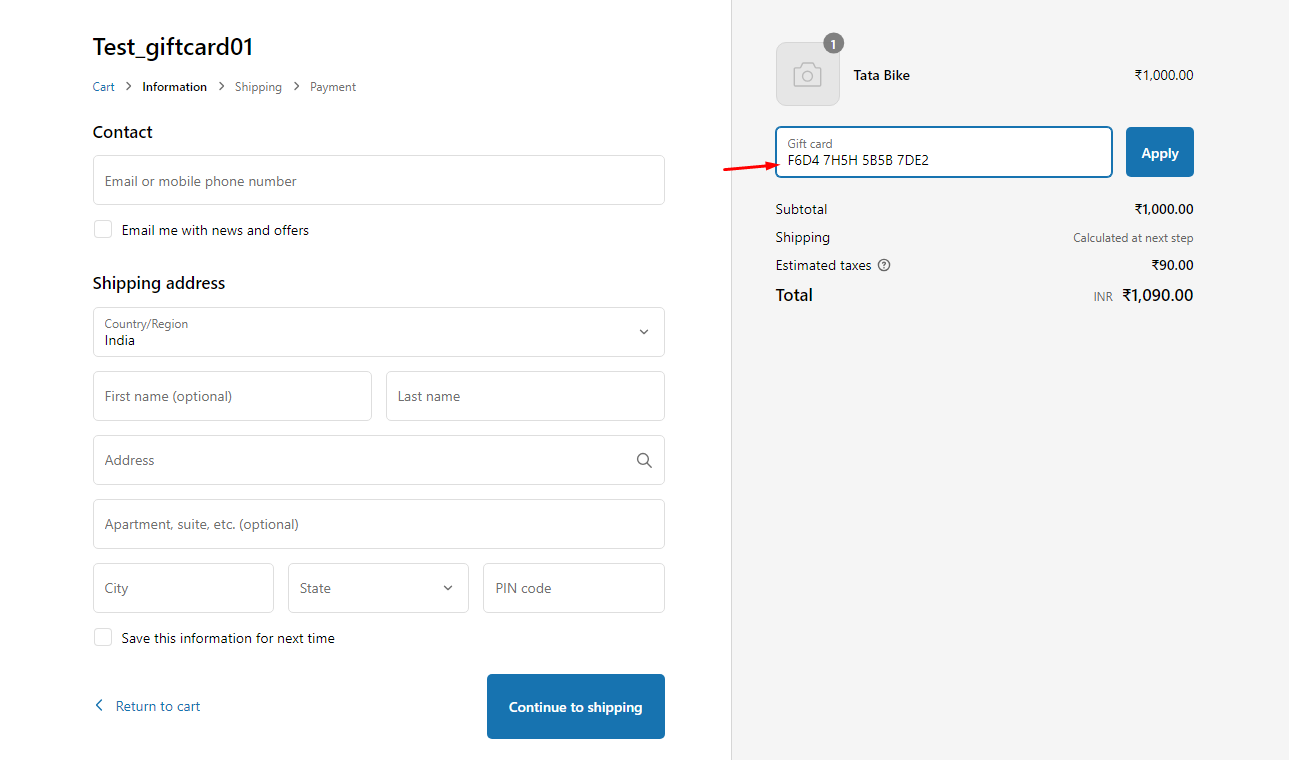Go to Cart breadcrumb link

(x=104, y=87)
